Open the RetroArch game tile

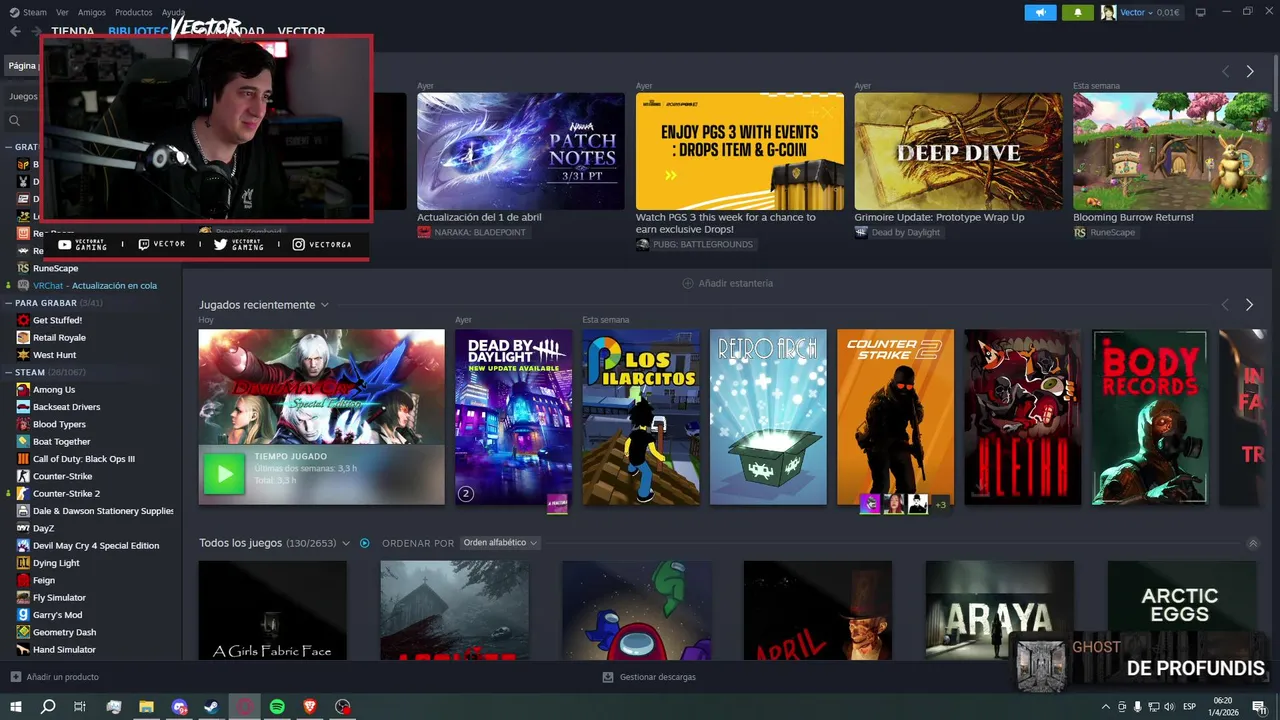click(x=768, y=417)
